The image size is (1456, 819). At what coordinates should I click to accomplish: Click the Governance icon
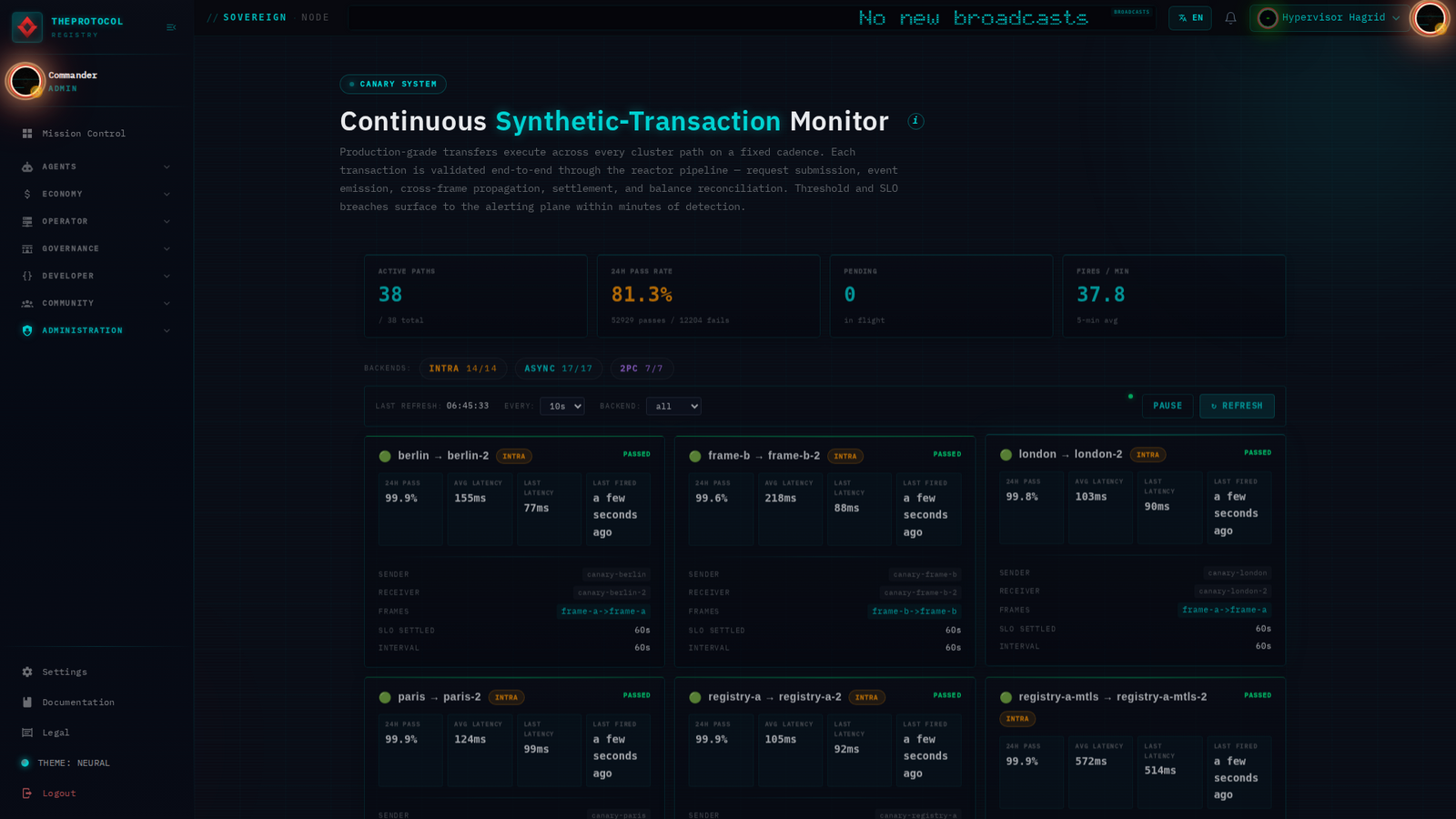pos(27,248)
